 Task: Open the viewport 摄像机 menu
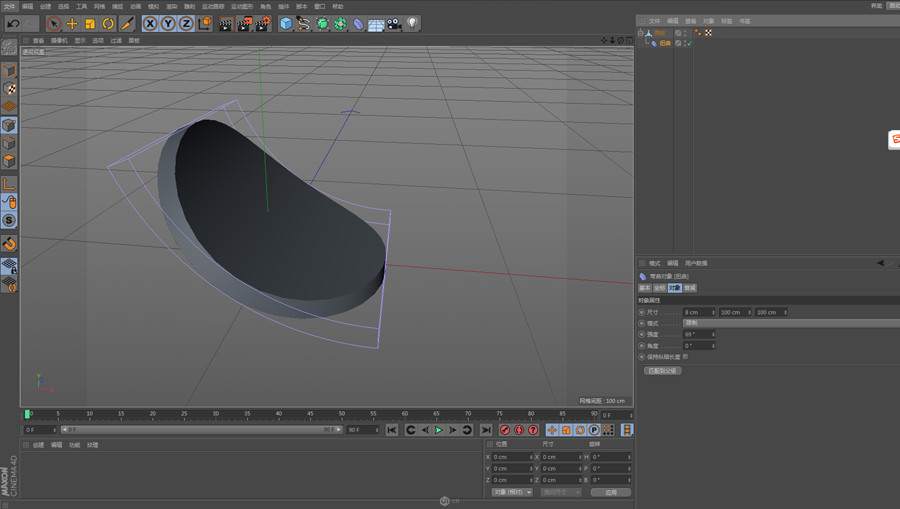click(x=59, y=41)
